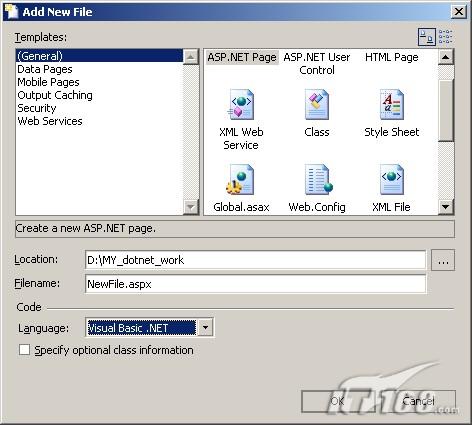472x425 pixels.
Task: Select the ASP.NET User Control template label
Action: (x=317, y=64)
